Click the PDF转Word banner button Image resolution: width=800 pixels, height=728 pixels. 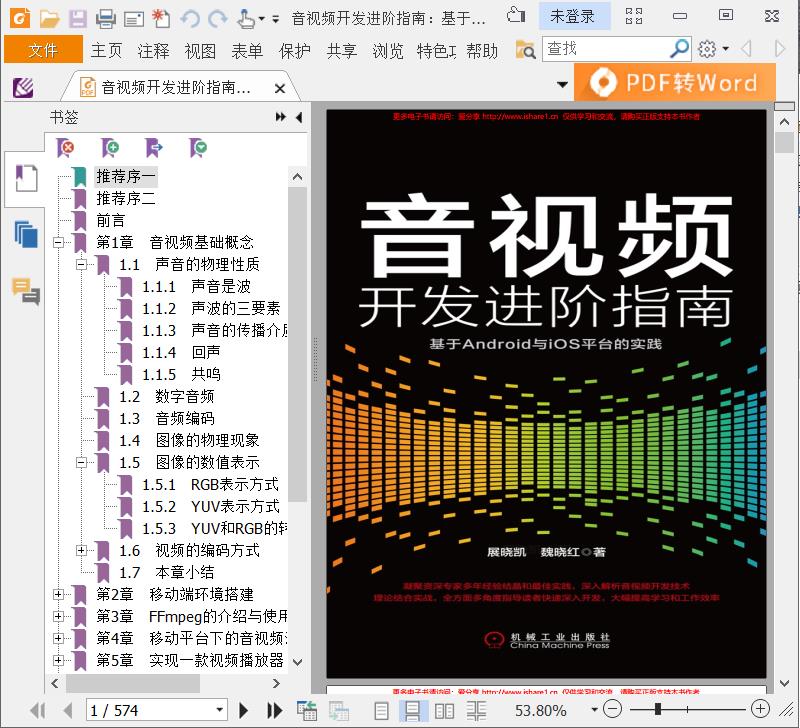click(x=675, y=82)
